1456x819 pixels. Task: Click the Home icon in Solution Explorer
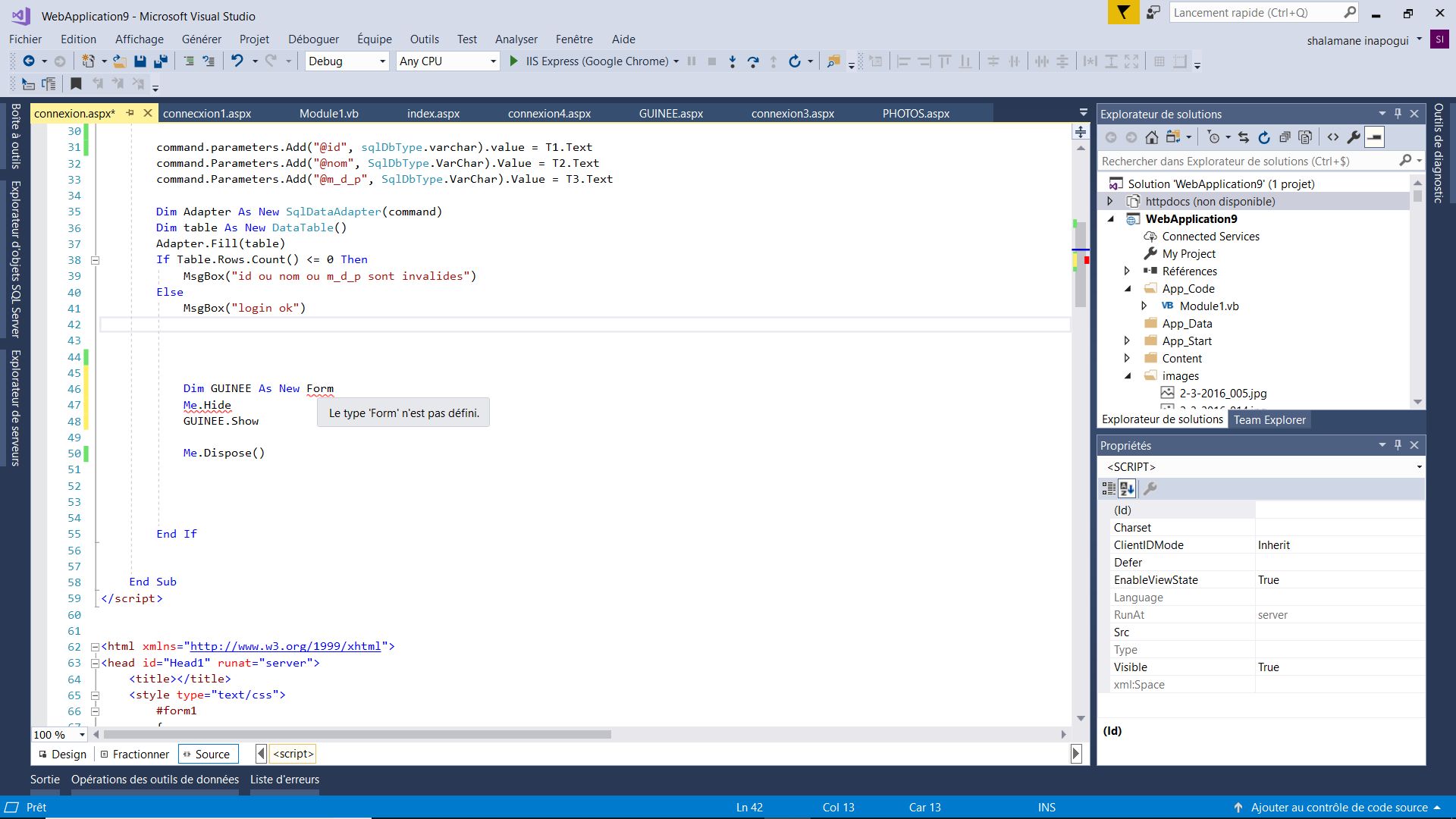point(1151,137)
